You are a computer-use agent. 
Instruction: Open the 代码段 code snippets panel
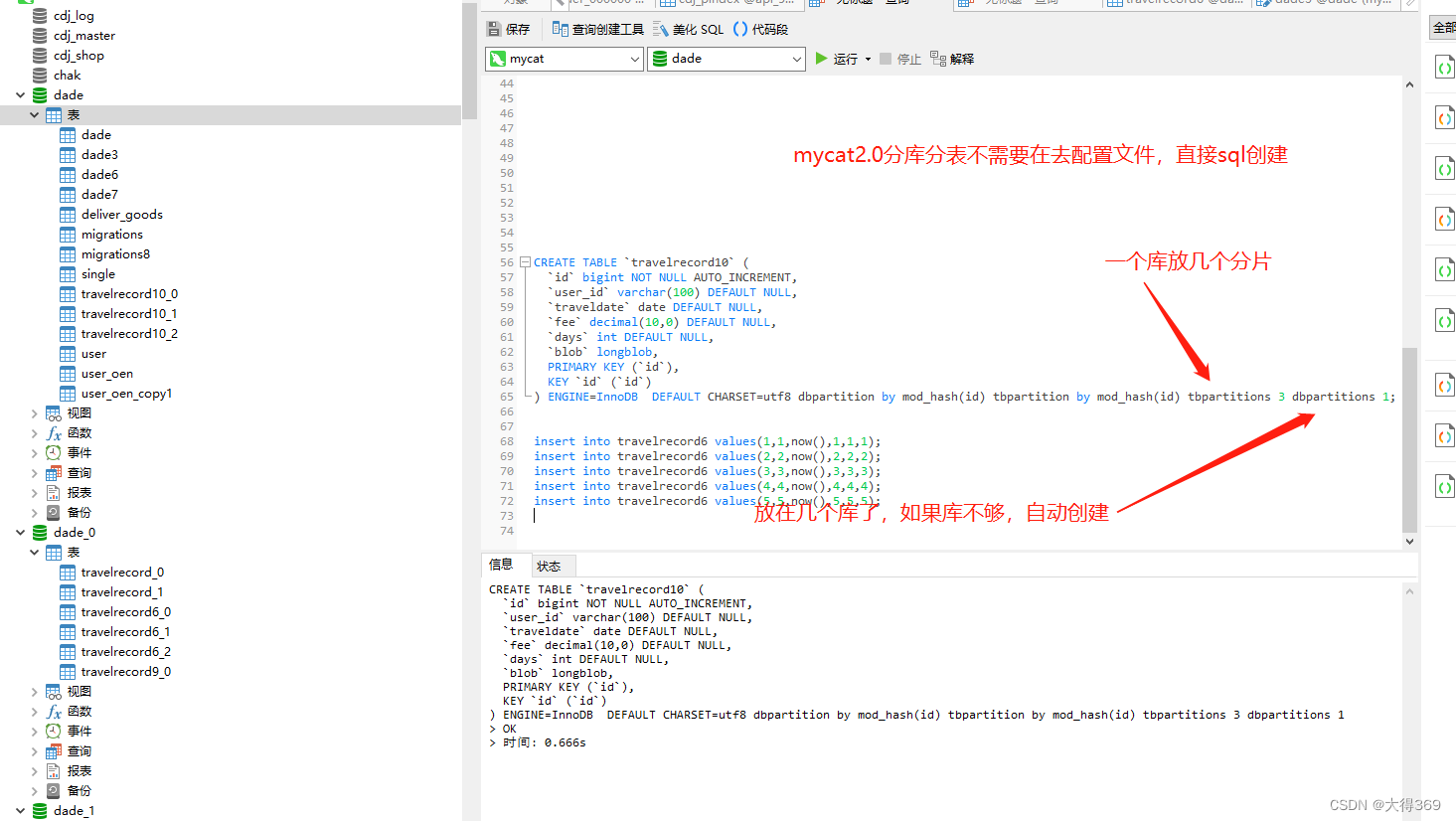(x=760, y=29)
